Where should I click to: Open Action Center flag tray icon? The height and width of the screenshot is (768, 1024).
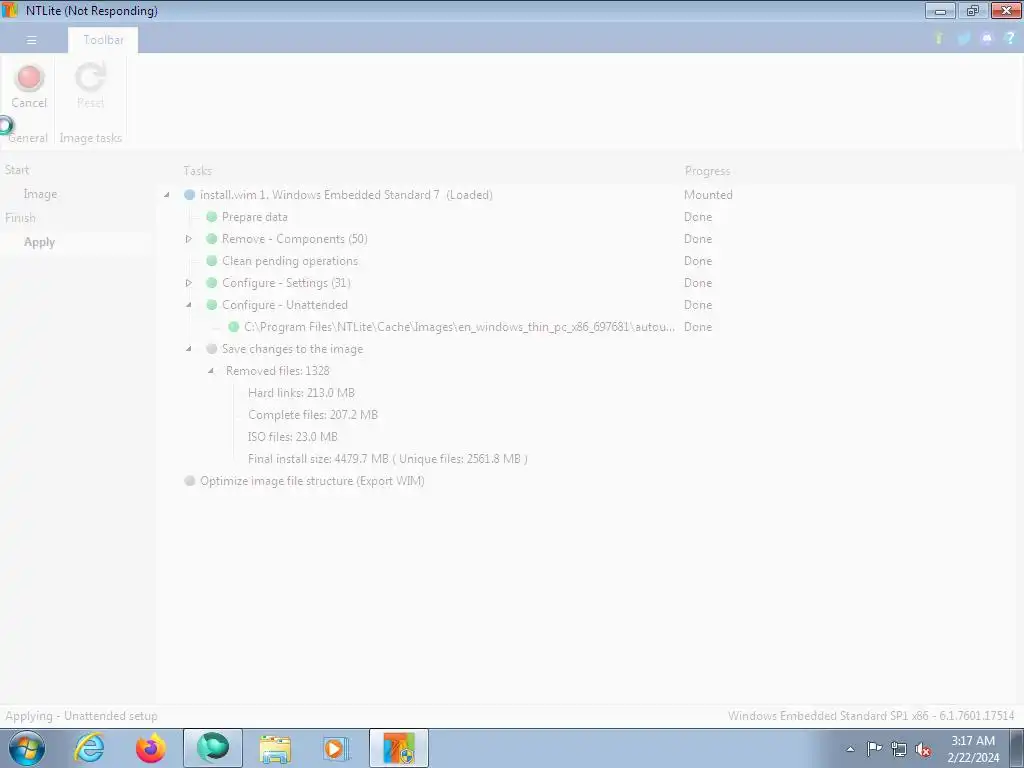click(874, 749)
